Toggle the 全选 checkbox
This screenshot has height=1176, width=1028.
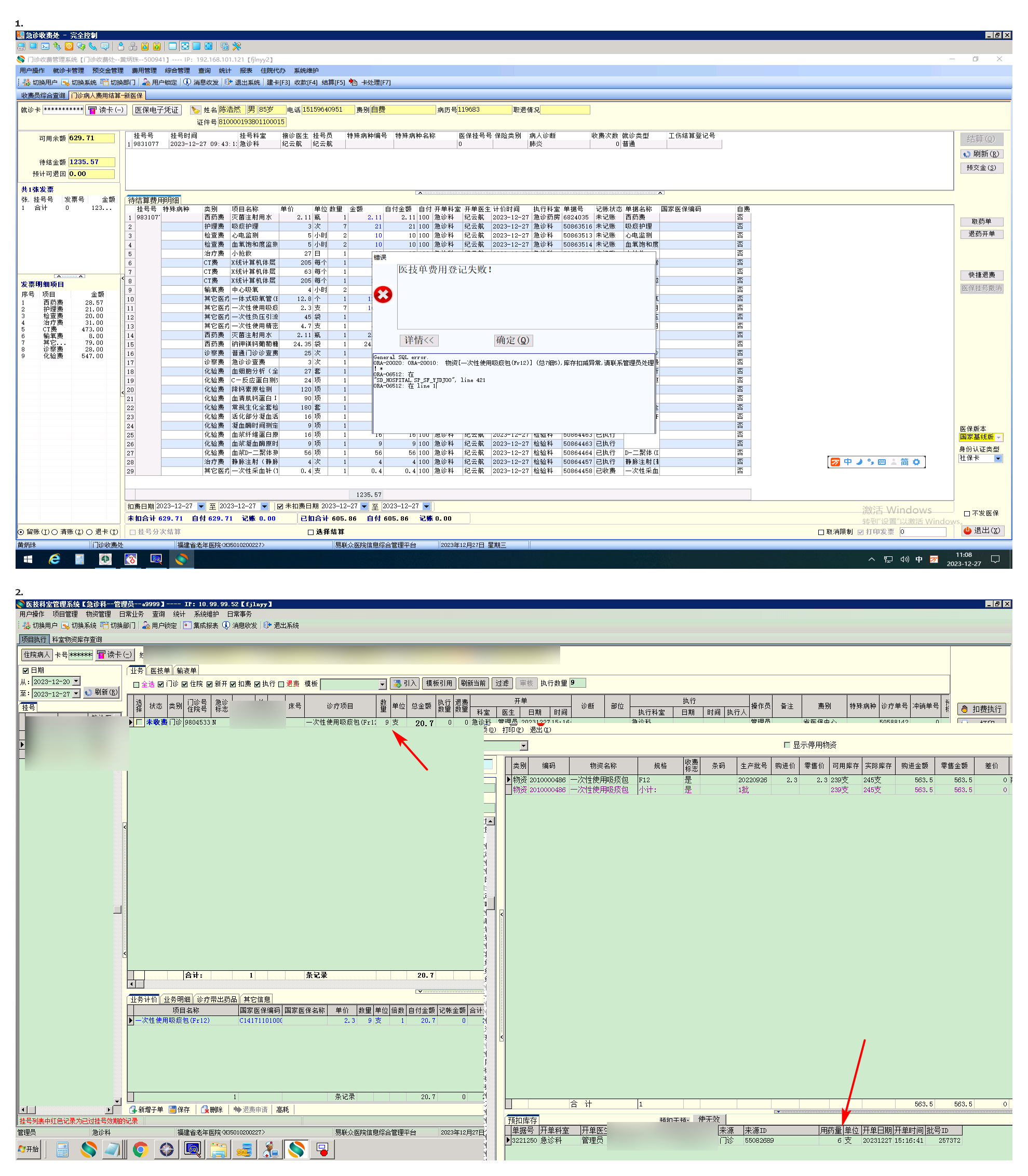pos(137,684)
